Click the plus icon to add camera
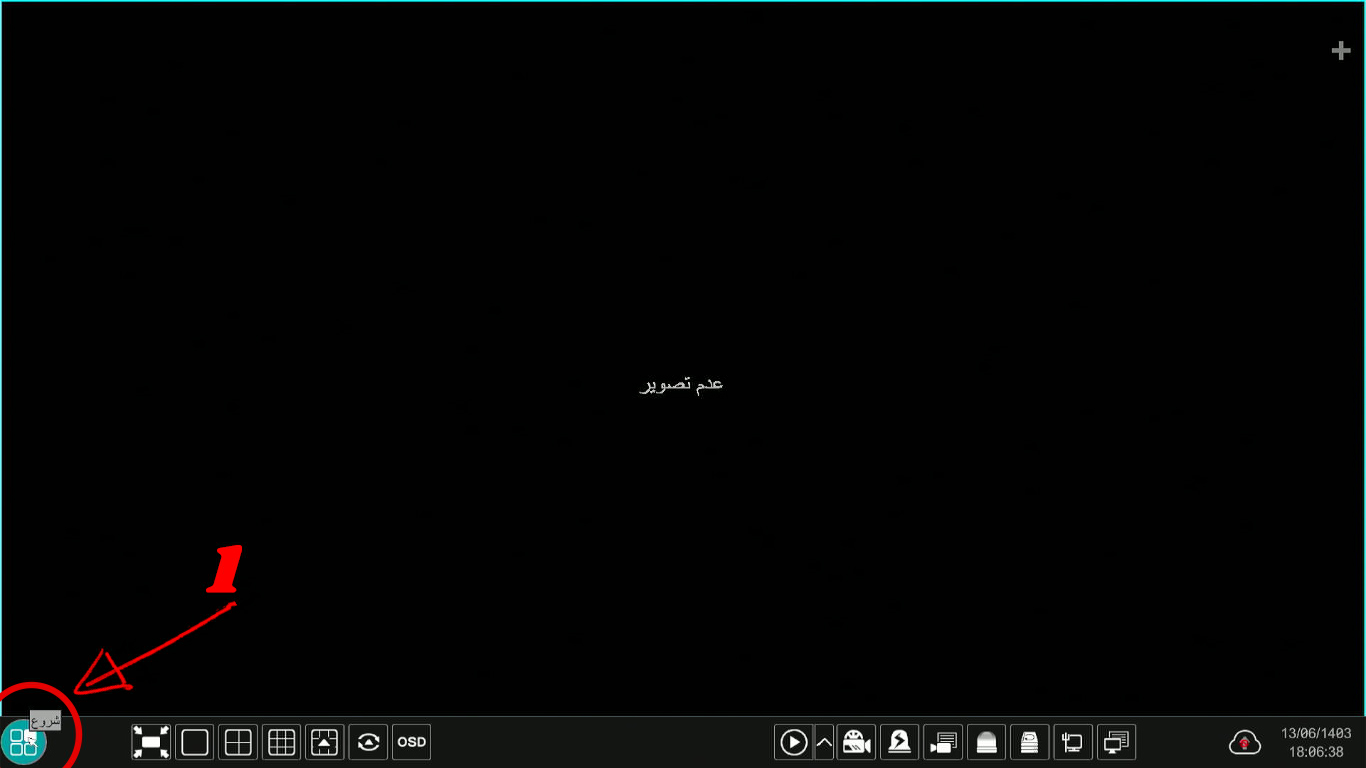Image resolution: width=1366 pixels, height=768 pixels. (x=1341, y=51)
